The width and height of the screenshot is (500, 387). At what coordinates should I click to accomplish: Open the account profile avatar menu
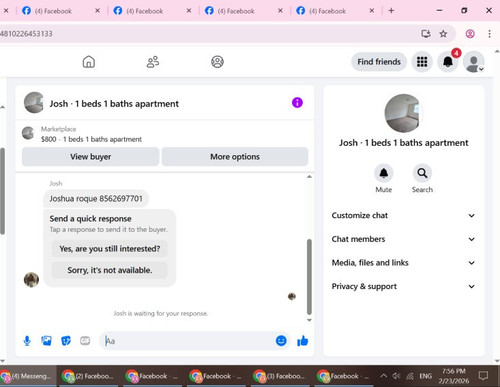tap(474, 62)
